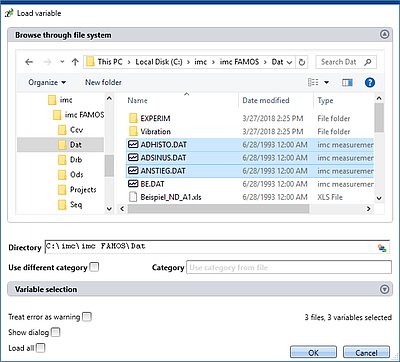Click the Search Dat field
Image resolution: width=400 pixels, height=362 pixels.
point(347,62)
